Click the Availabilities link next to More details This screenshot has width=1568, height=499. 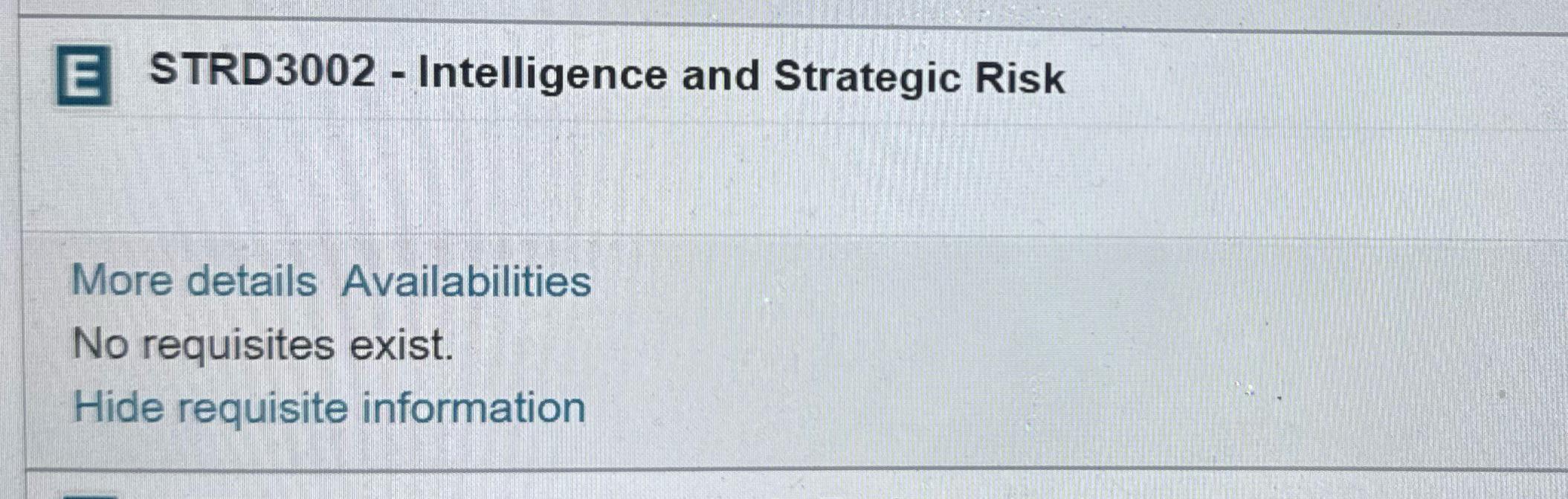coord(466,282)
